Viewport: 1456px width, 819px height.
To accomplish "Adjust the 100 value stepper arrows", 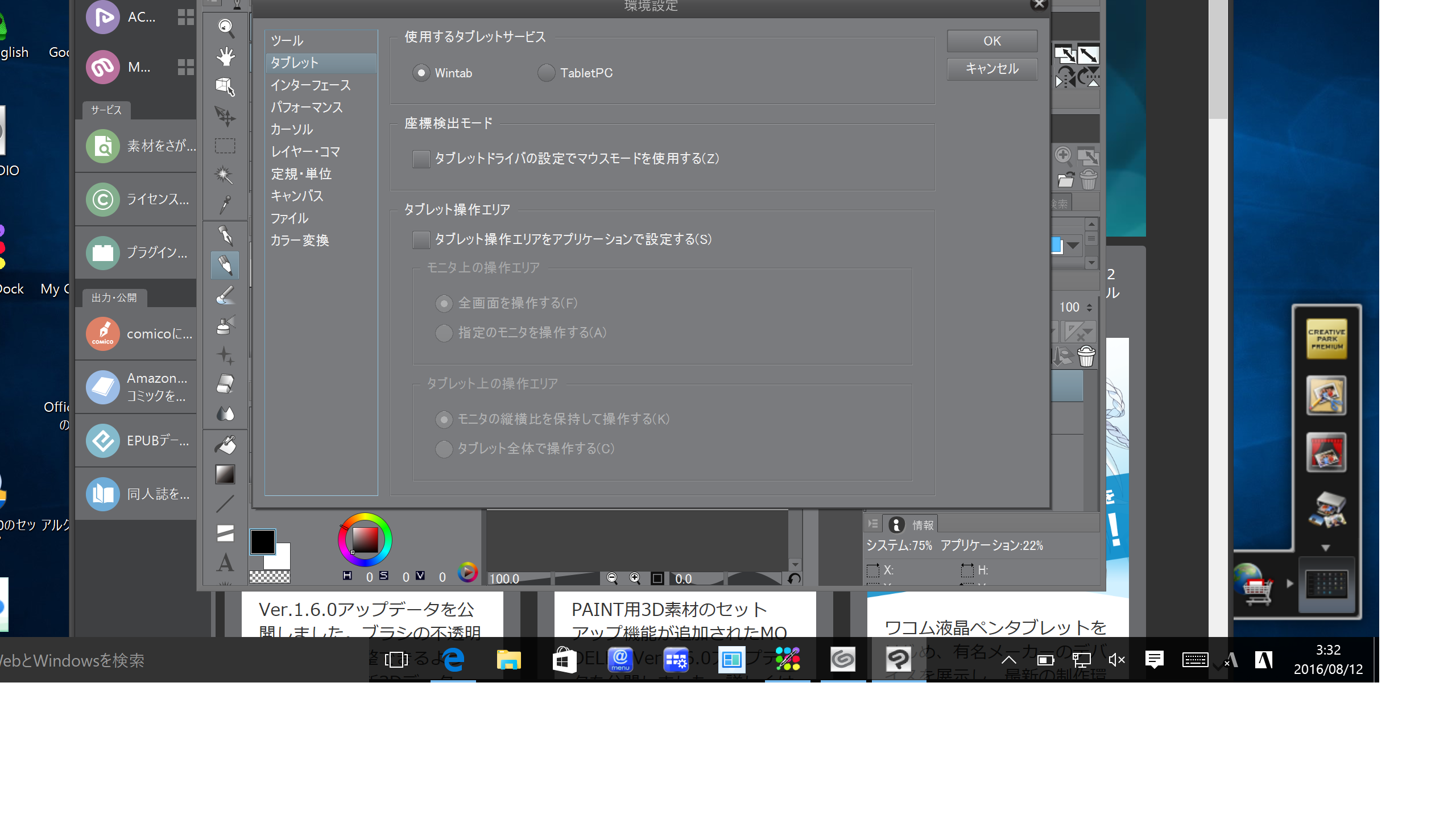I will click(1089, 307).
